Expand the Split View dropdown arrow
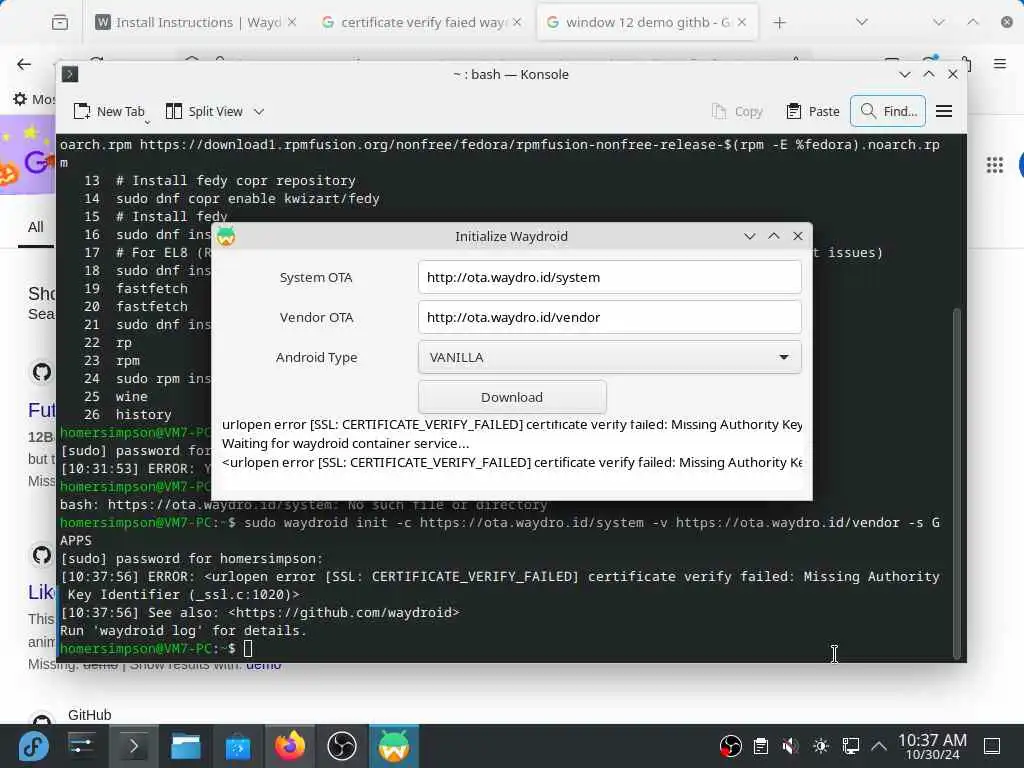This screenshot has width=1024, height=768. click(259, 112)
